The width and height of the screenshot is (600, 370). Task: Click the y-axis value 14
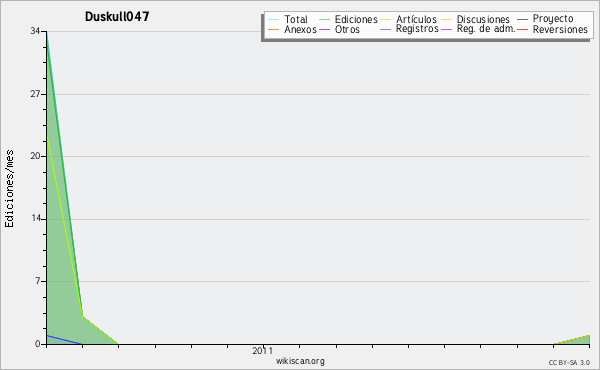point(36,218)
